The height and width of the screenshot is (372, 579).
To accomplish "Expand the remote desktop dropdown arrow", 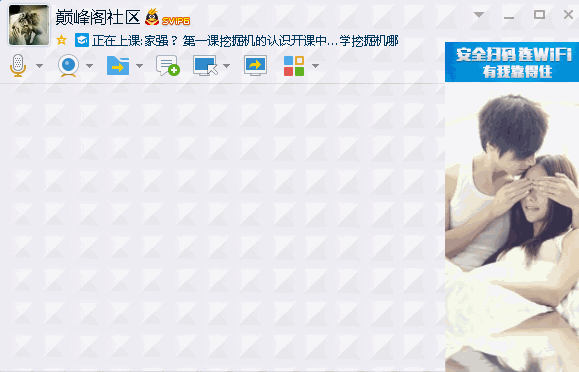I will point(226,66).
